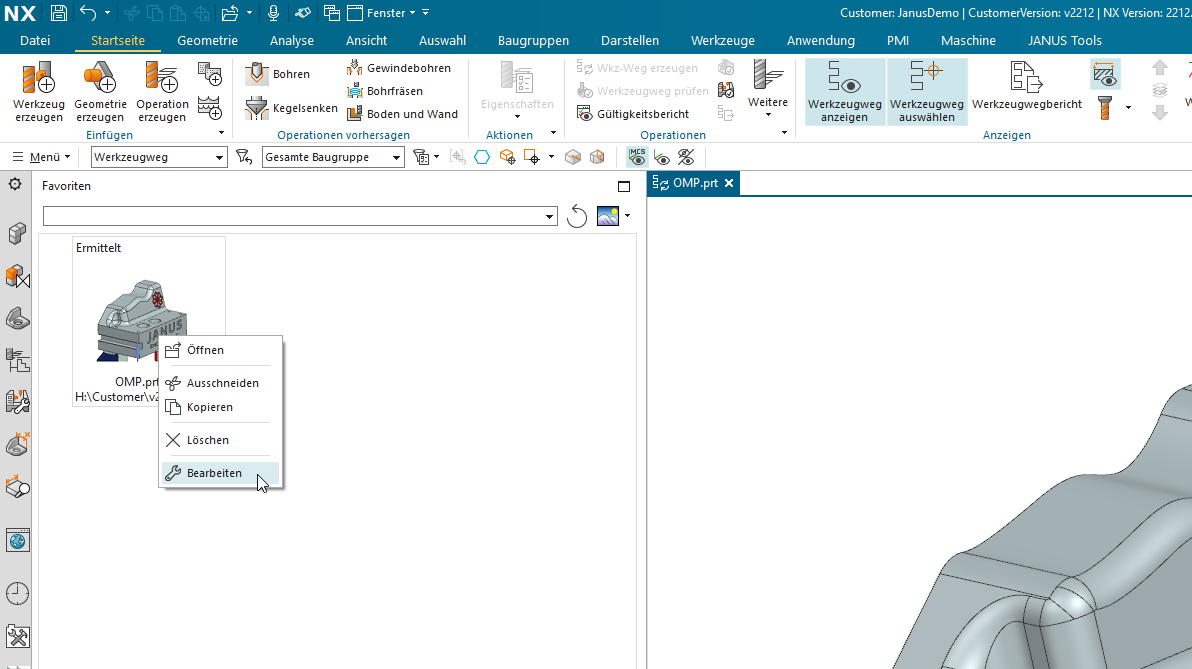Toggle Werkzeugweg auswählen mode
This screenshot has width=1192, height=669.
pos(927,92)
